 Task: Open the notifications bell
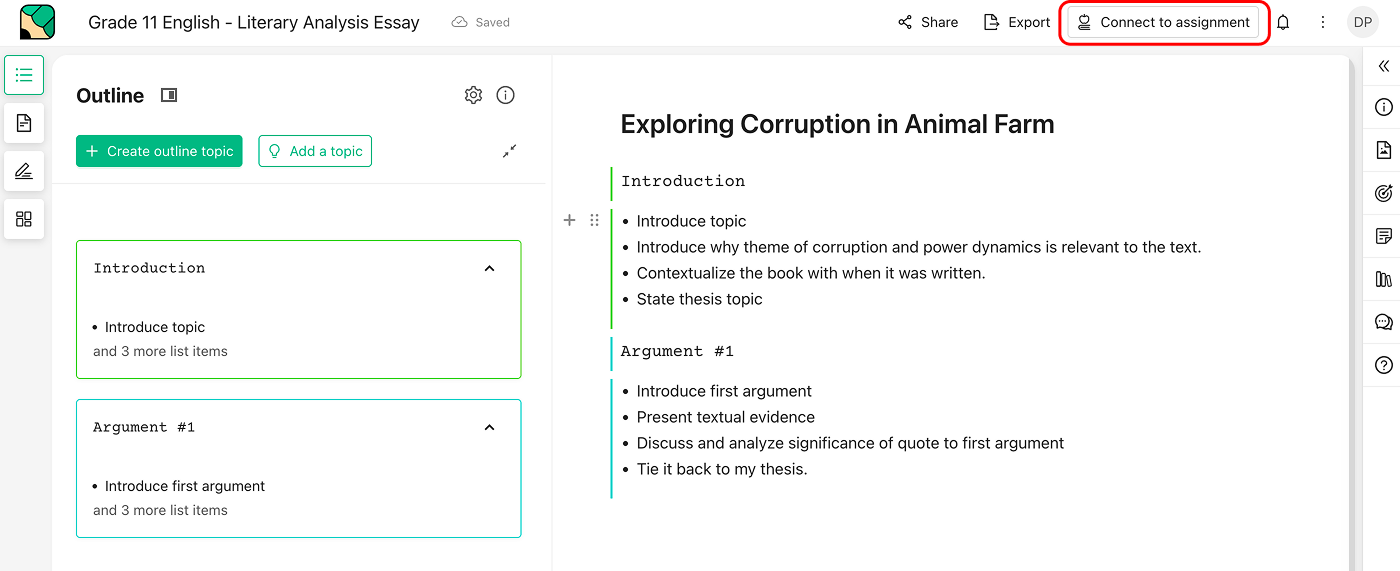[x=1283, y=22]
